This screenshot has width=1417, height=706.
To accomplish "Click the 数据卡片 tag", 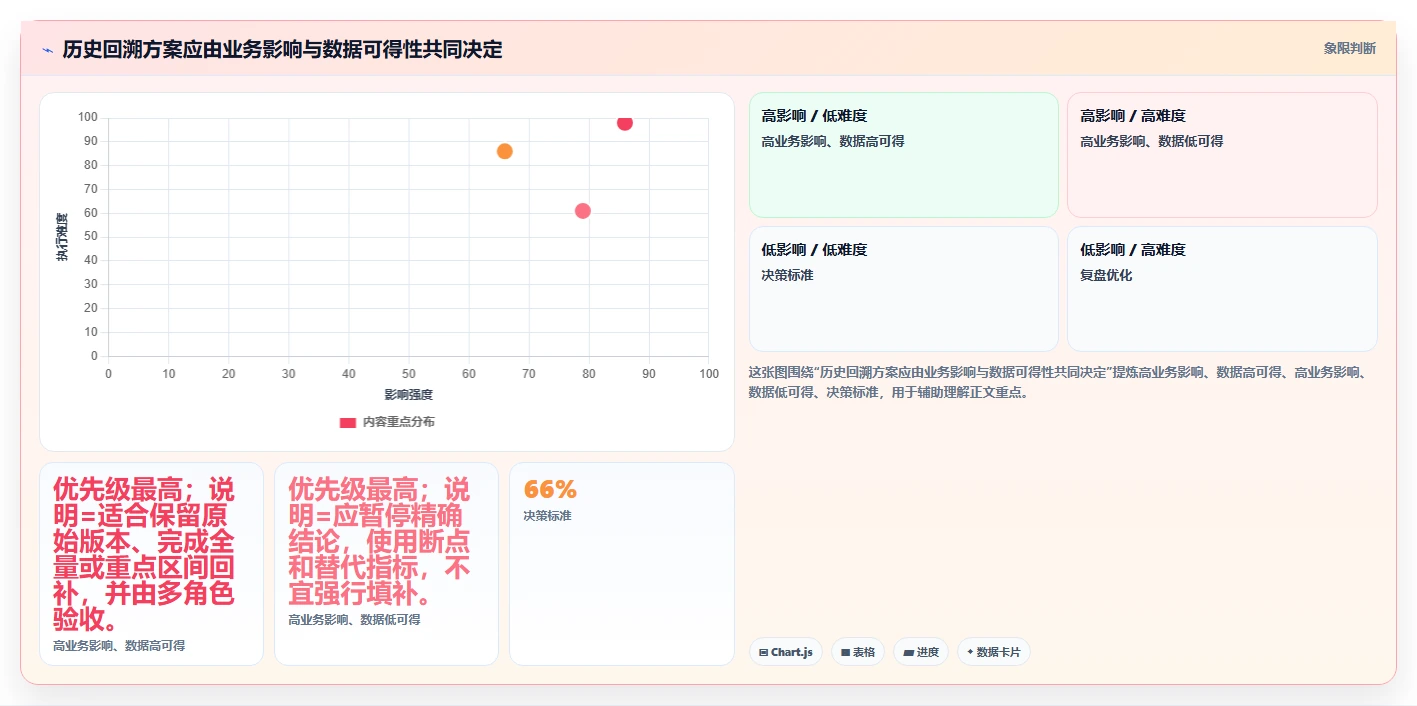I will pyautogui.click(x=994, y=652).
